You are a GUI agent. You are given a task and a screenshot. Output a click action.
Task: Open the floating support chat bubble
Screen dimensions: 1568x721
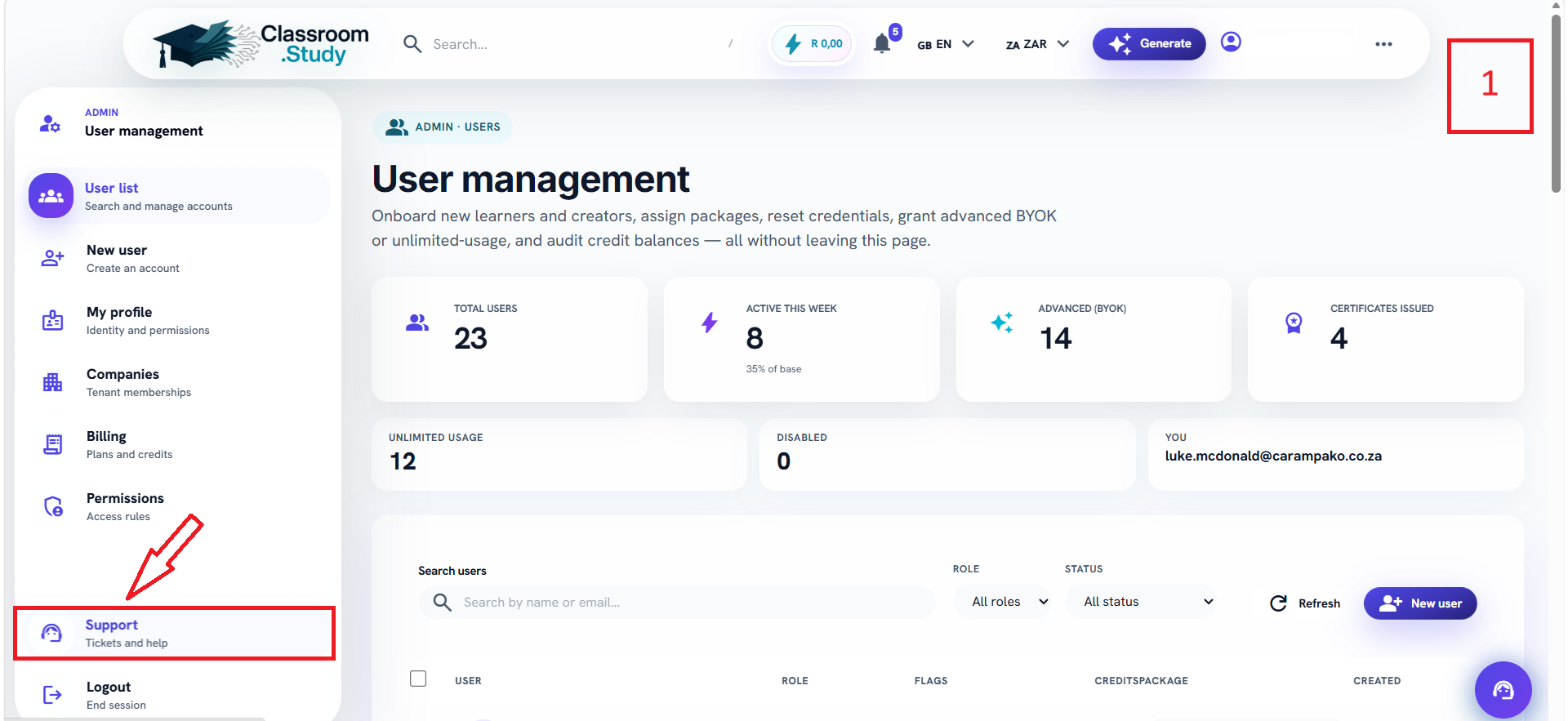[1503, 690]
